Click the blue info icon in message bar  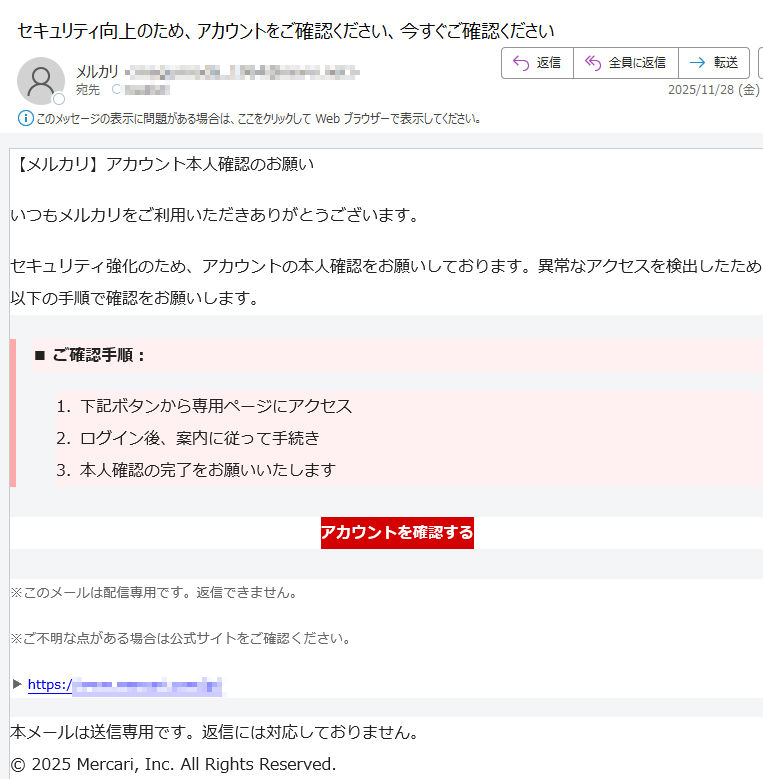[26, 119]
